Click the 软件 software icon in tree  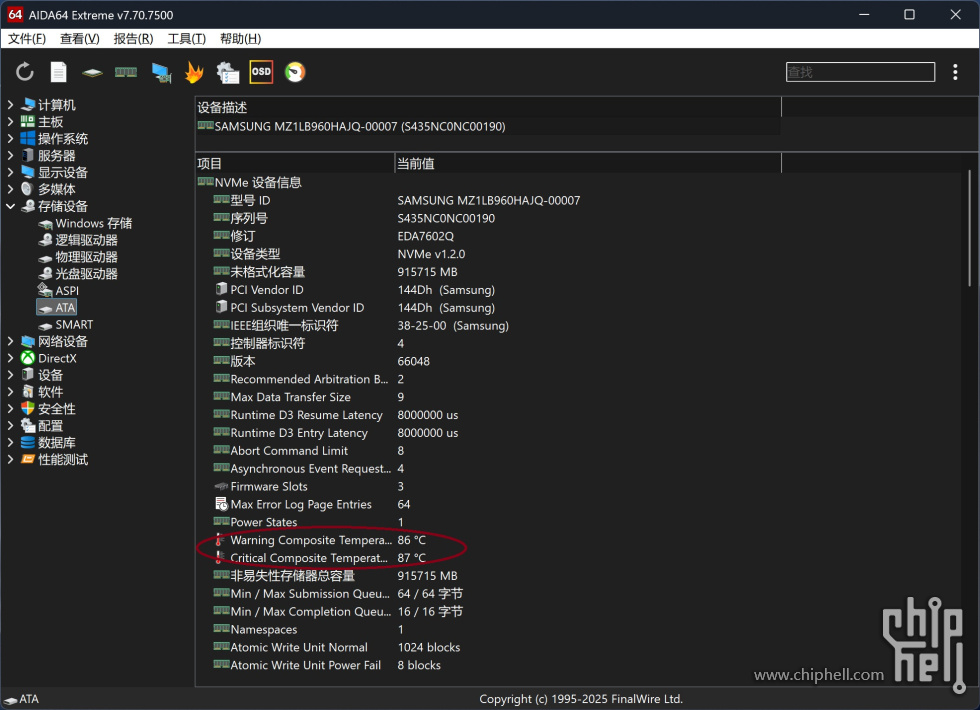coord(28,392)
